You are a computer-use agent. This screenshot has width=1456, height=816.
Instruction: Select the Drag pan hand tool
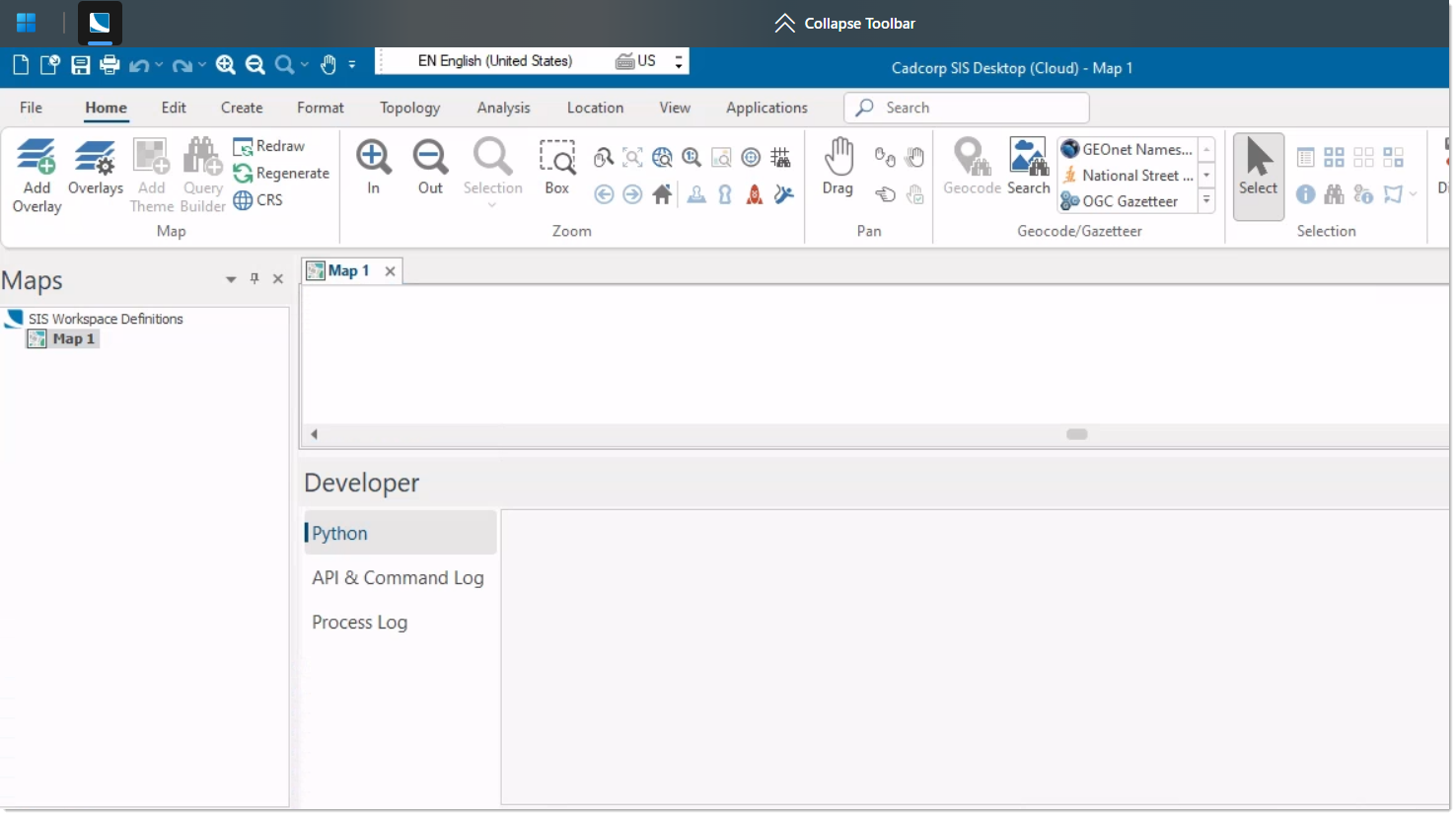[x=837, y=167]
